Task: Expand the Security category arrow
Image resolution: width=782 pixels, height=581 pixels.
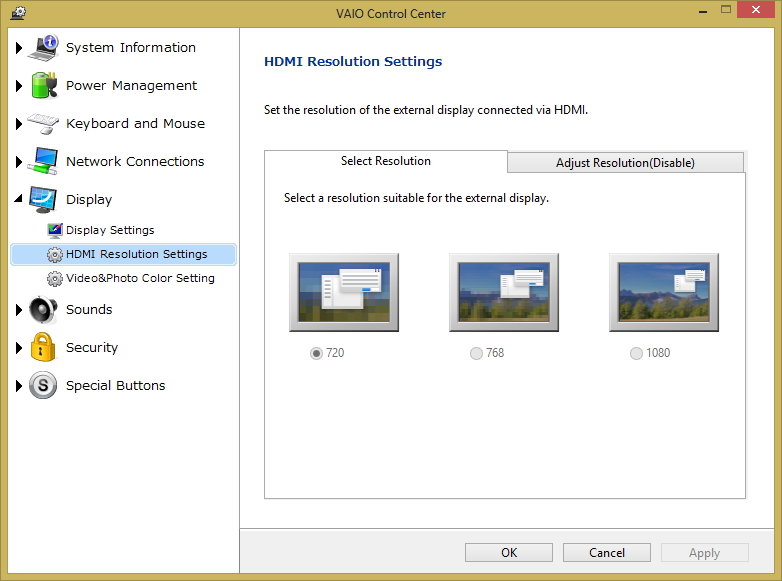Action: coord(19,348)
